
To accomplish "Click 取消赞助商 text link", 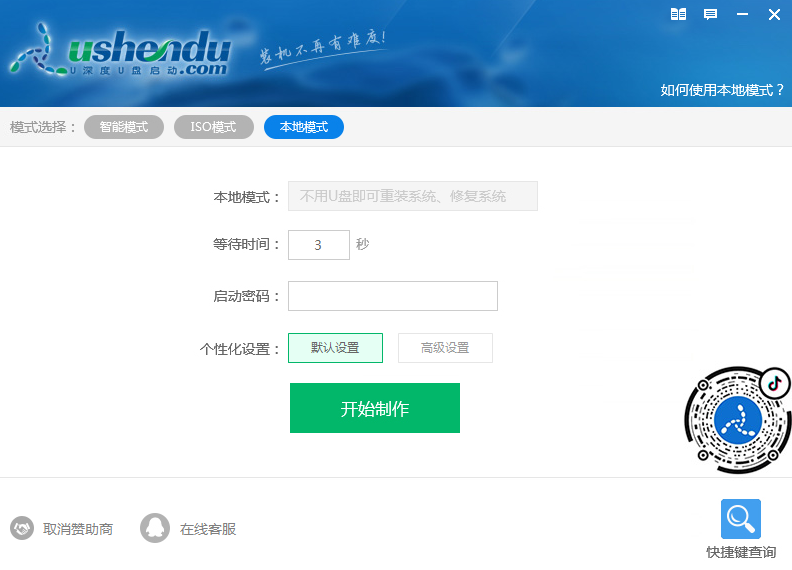I will (78, 529).
